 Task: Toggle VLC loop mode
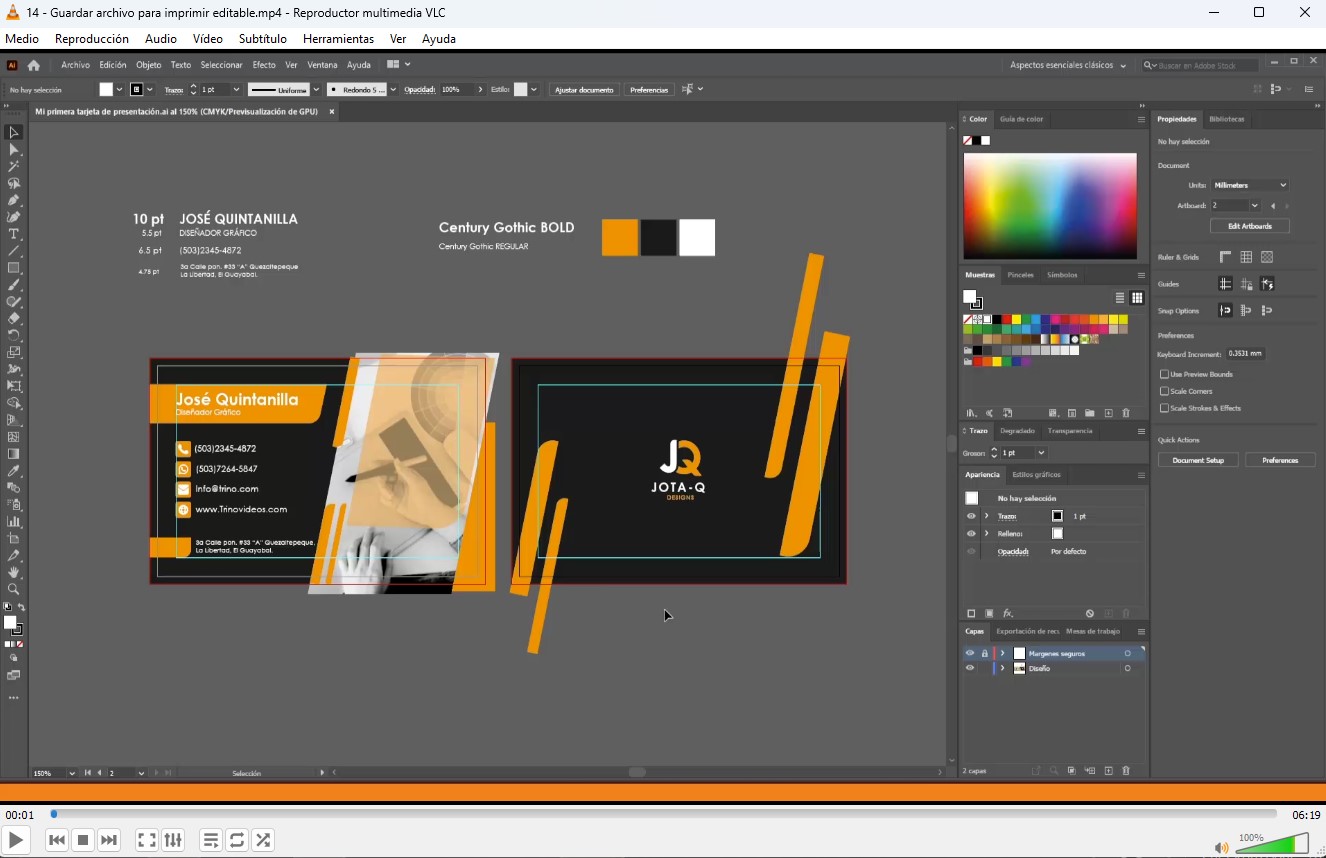pyautogui.click(x=237, y=840)
